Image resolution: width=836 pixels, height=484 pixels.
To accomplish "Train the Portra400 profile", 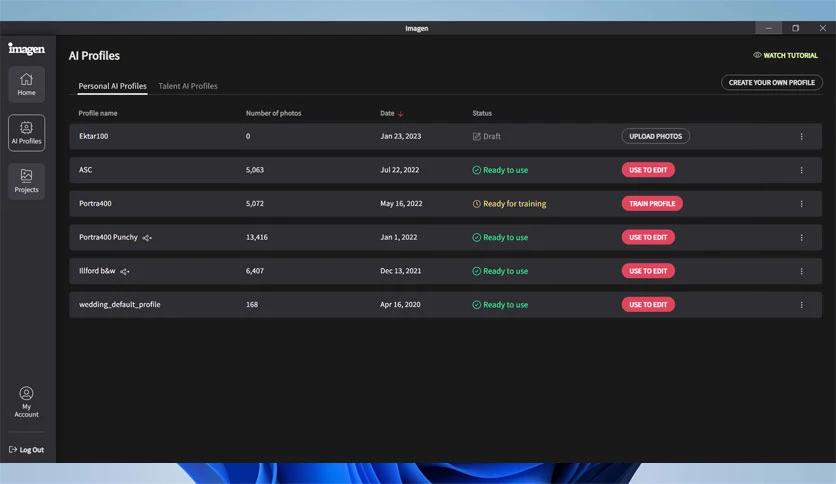I will (x=652, y=204).
